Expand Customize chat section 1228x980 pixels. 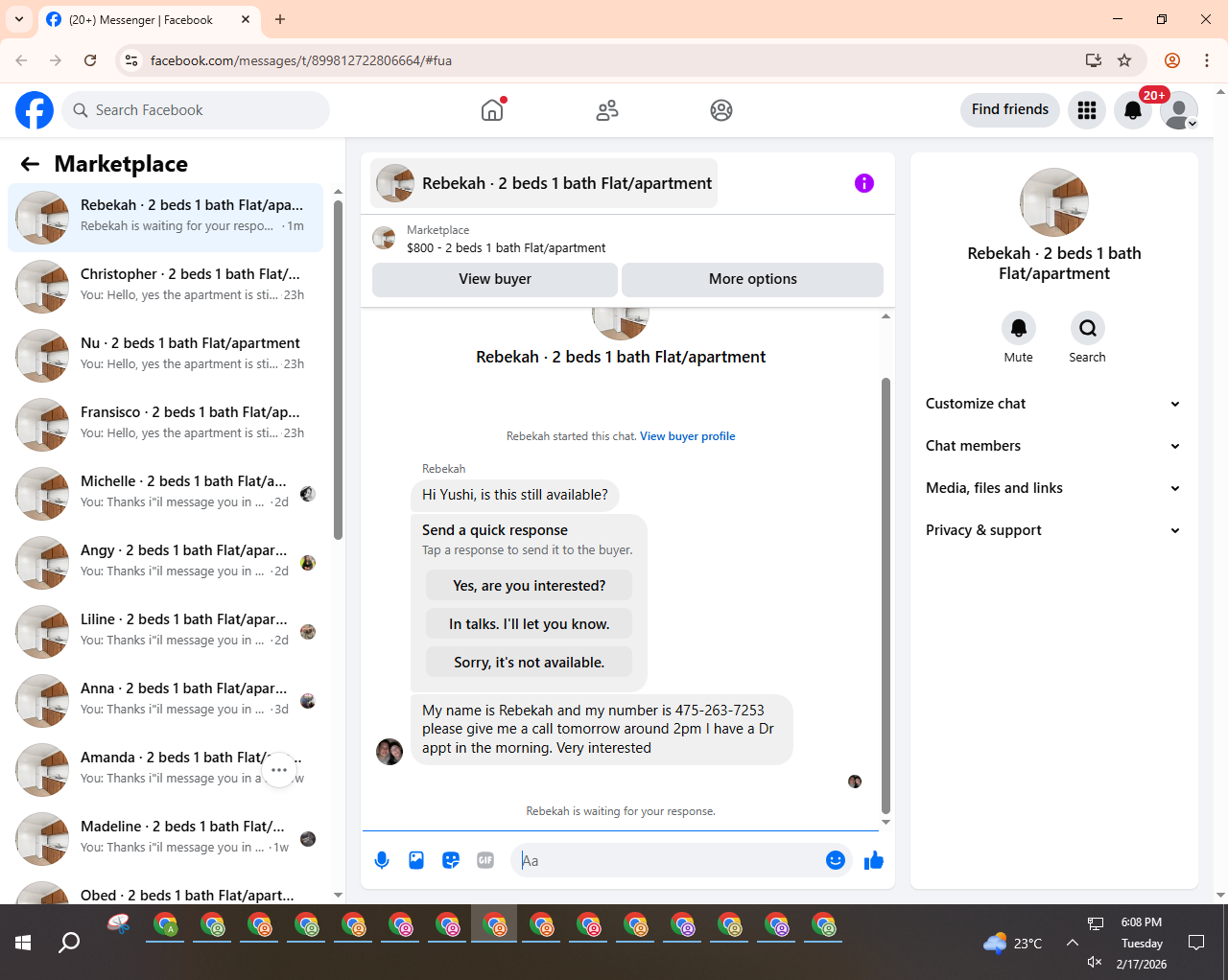click(1053, 404)
